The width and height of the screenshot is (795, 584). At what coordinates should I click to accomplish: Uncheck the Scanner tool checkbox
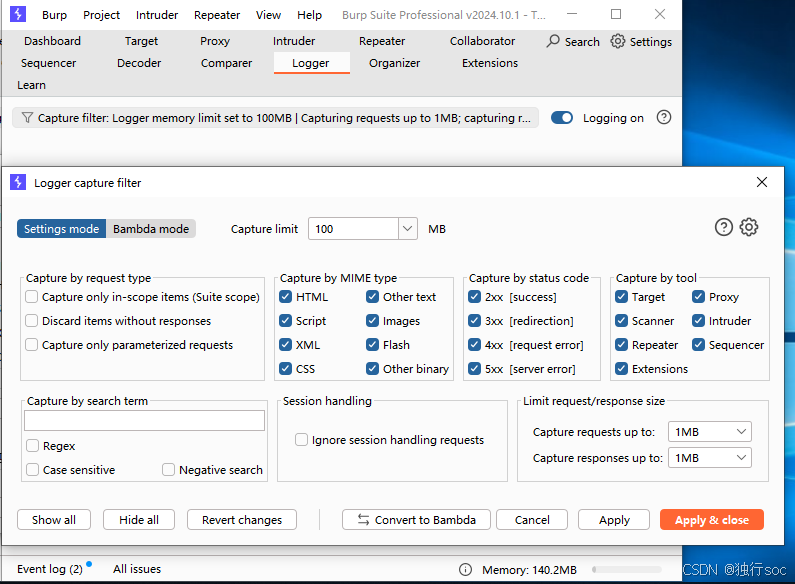point(622,320)
